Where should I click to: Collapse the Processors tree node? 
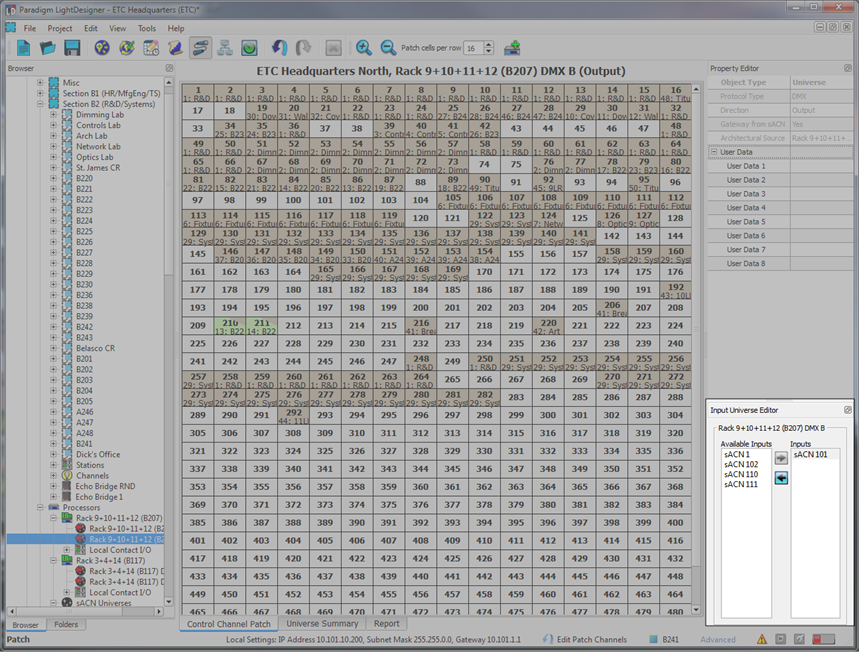click(x=40, y=507)
